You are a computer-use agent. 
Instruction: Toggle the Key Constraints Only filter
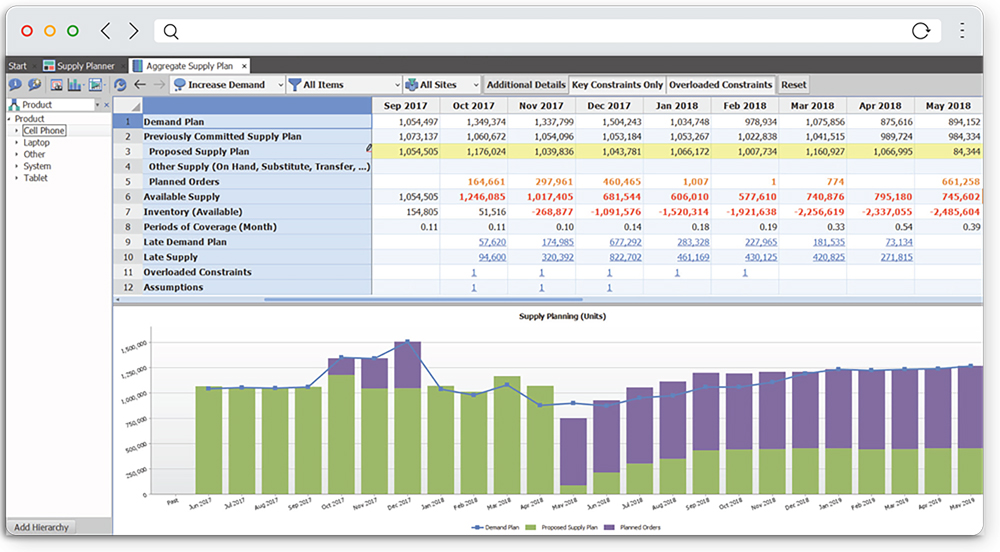(x=617, y=85)
